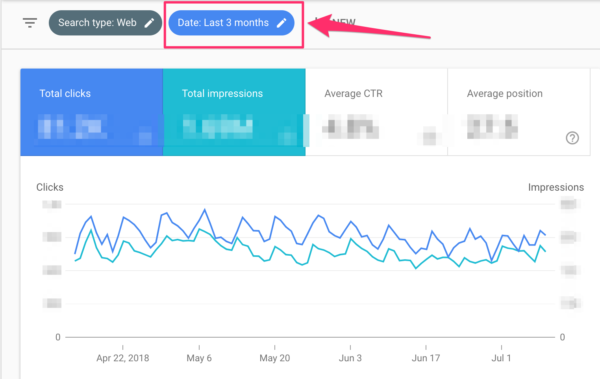Click pencil icon on Date chip
Image resolution: width=600 pixels, height=379 pixels.
click(x=282, y=23)
